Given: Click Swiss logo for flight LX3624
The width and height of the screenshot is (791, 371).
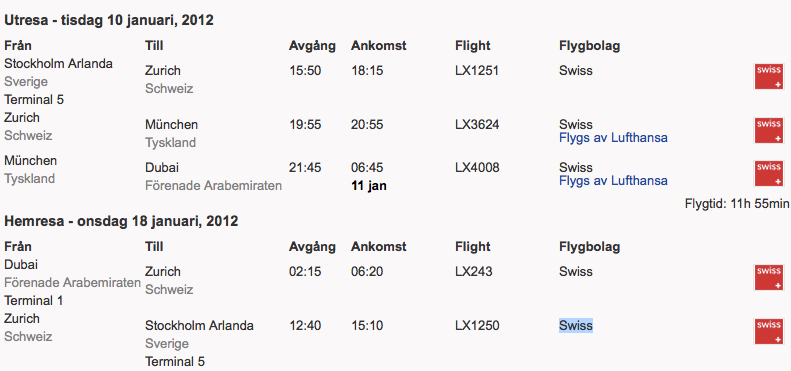Looking at the screenshot, I should [x=769, y=130].
